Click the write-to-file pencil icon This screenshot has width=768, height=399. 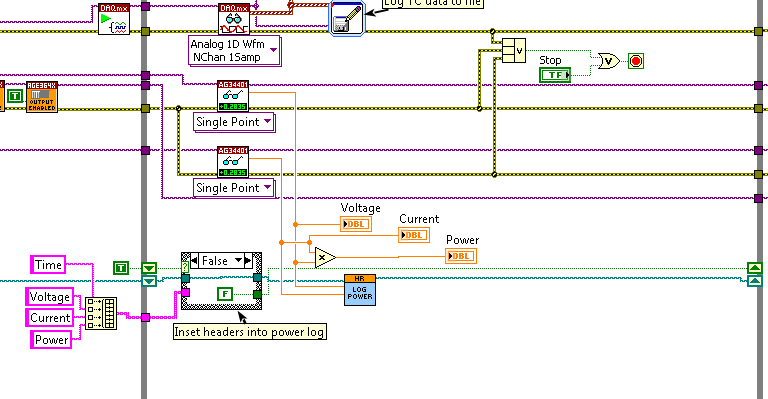[347, 19]
